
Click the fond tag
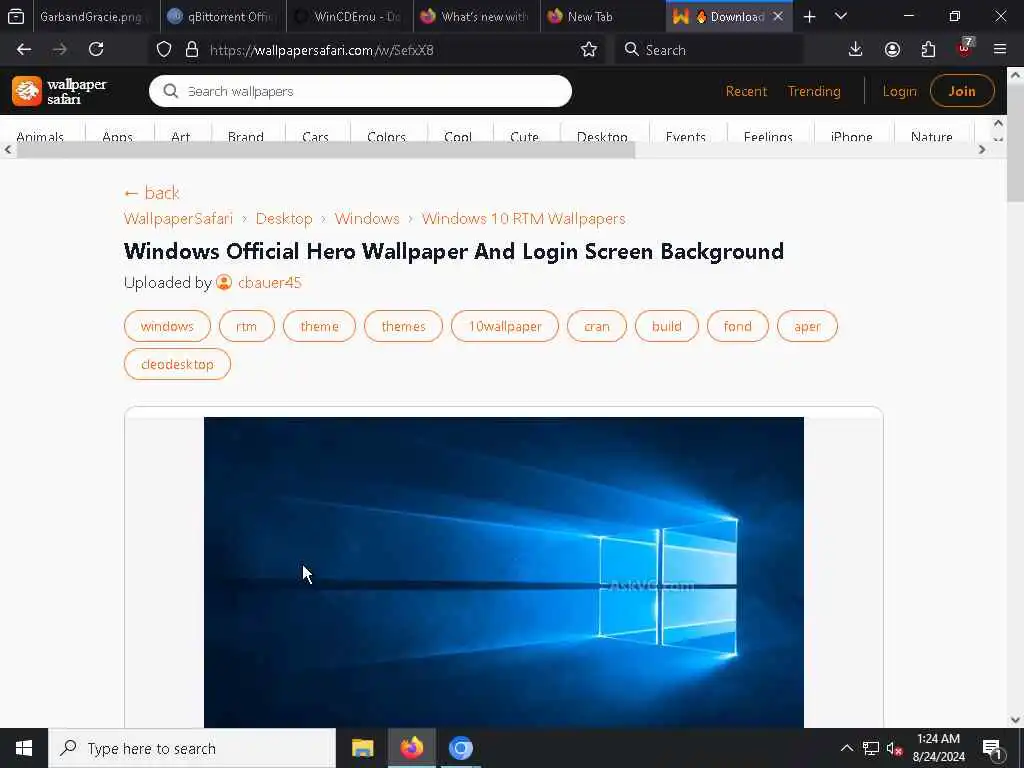[737, 326]
